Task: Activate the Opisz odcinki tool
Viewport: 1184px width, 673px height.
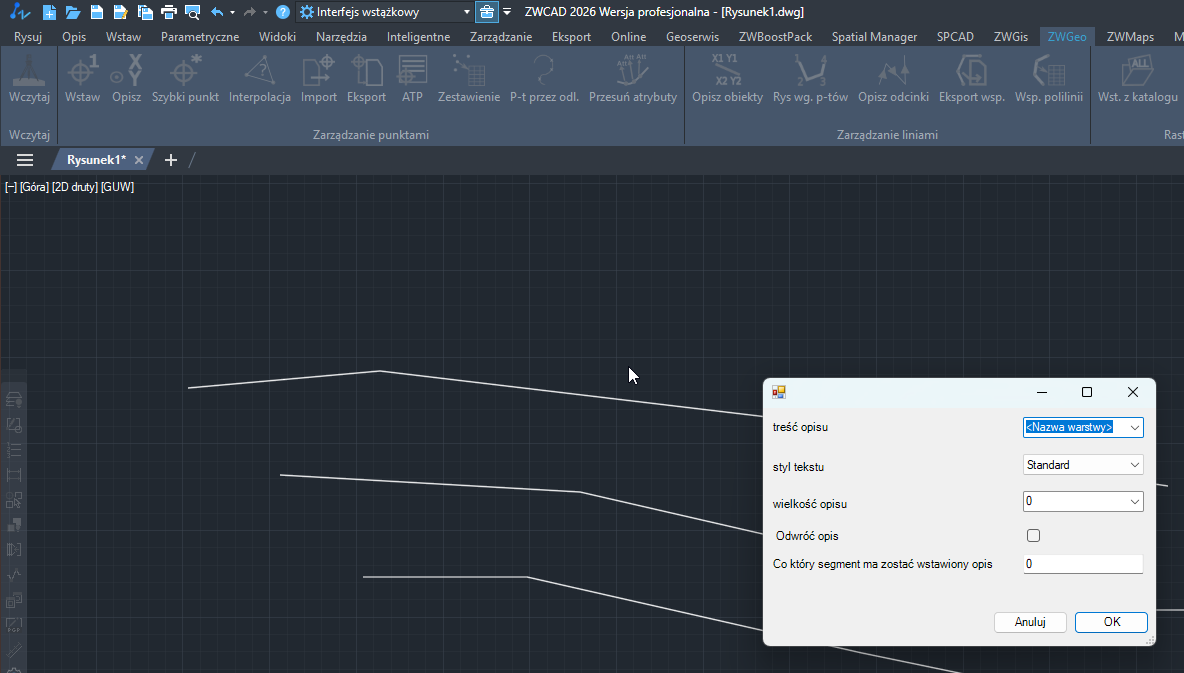Action: click(x=893, y=78)
